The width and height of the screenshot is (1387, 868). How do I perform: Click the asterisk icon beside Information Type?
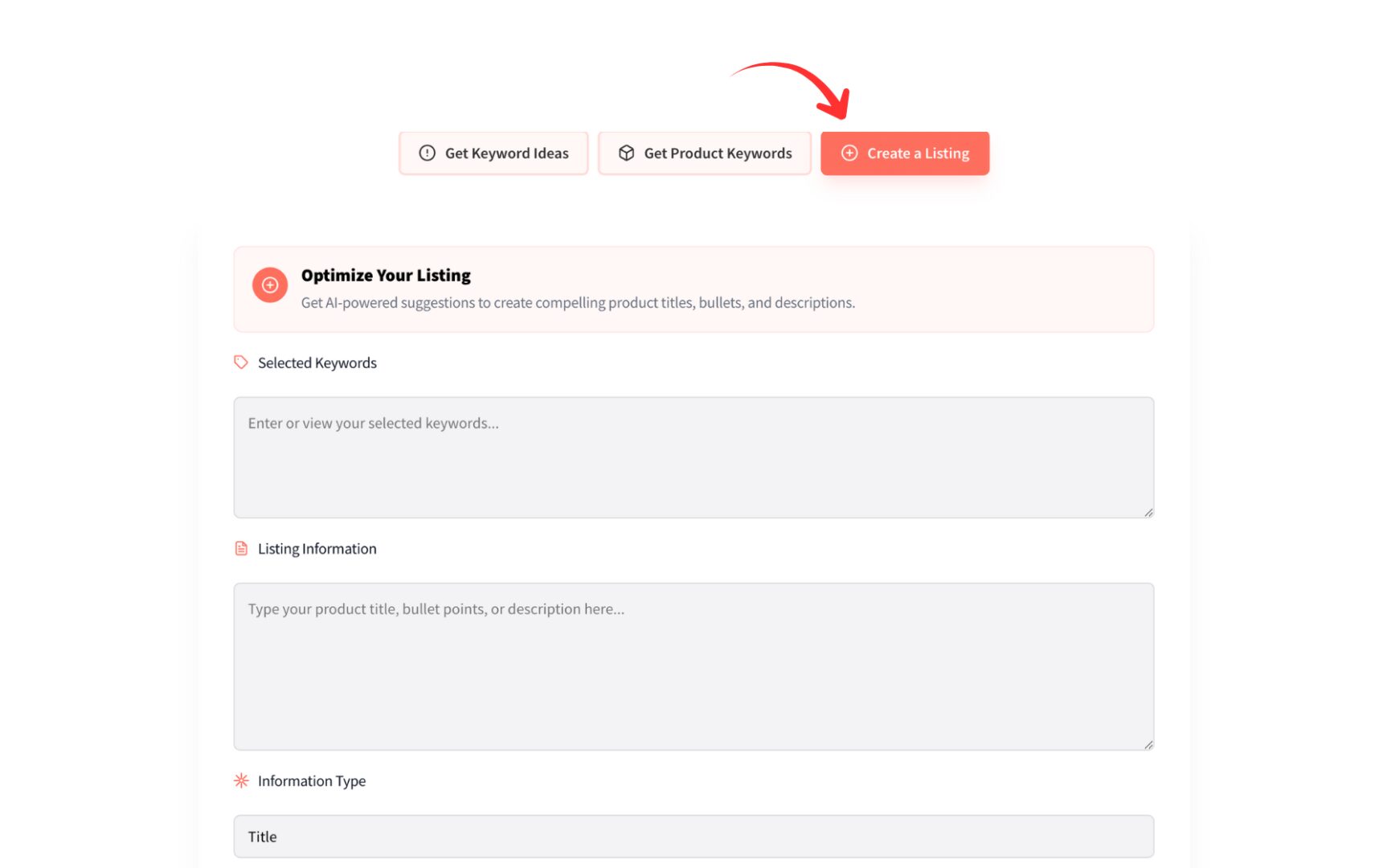241,780
